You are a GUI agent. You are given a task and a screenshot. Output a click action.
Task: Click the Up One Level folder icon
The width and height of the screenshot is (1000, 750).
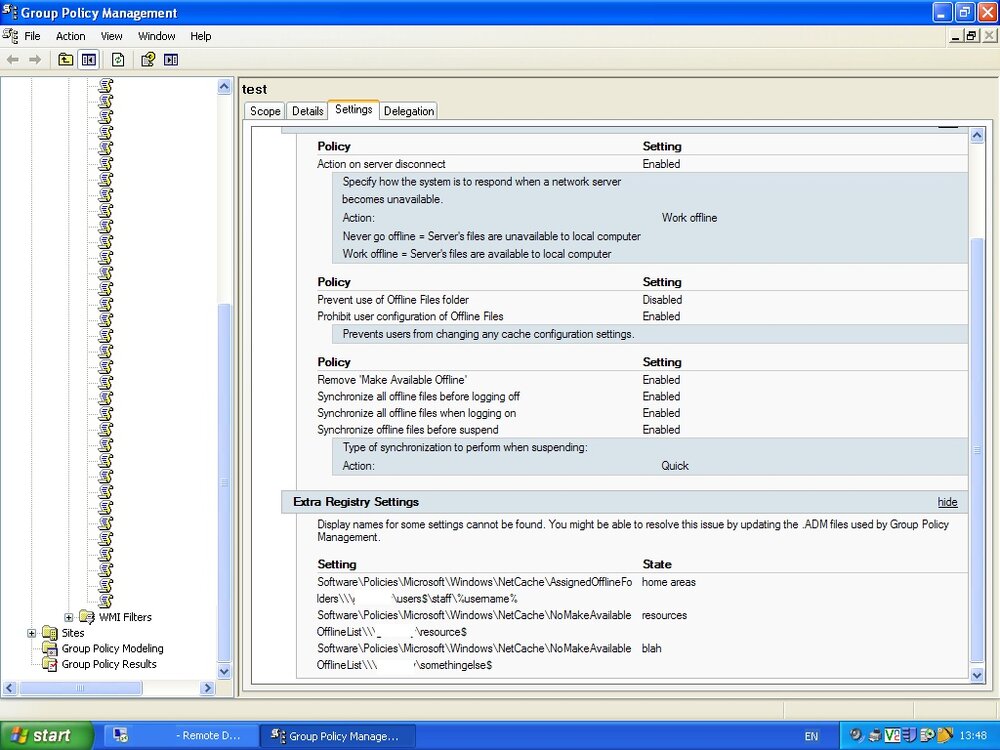point(66,60)
